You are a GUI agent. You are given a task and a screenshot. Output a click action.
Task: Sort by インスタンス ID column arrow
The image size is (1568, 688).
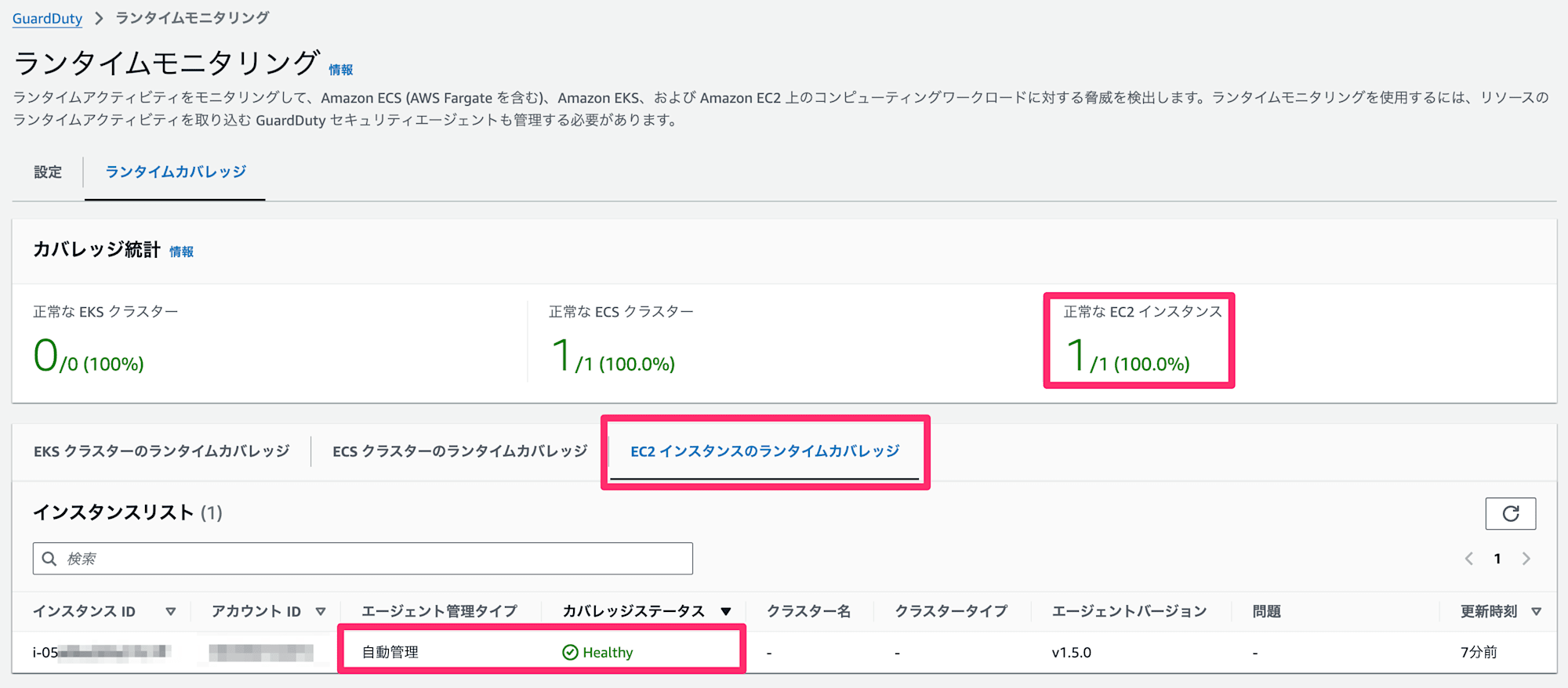pyautogui.click(x=171, y=611)
